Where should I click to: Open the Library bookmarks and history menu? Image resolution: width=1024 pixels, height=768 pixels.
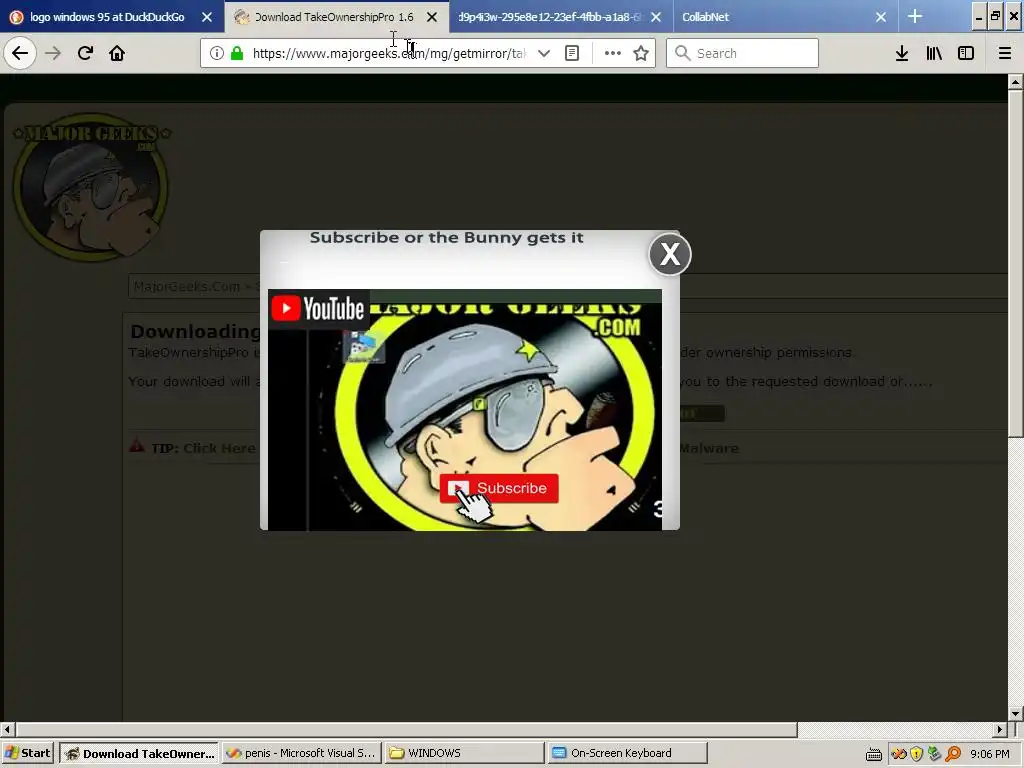(934, 53)
